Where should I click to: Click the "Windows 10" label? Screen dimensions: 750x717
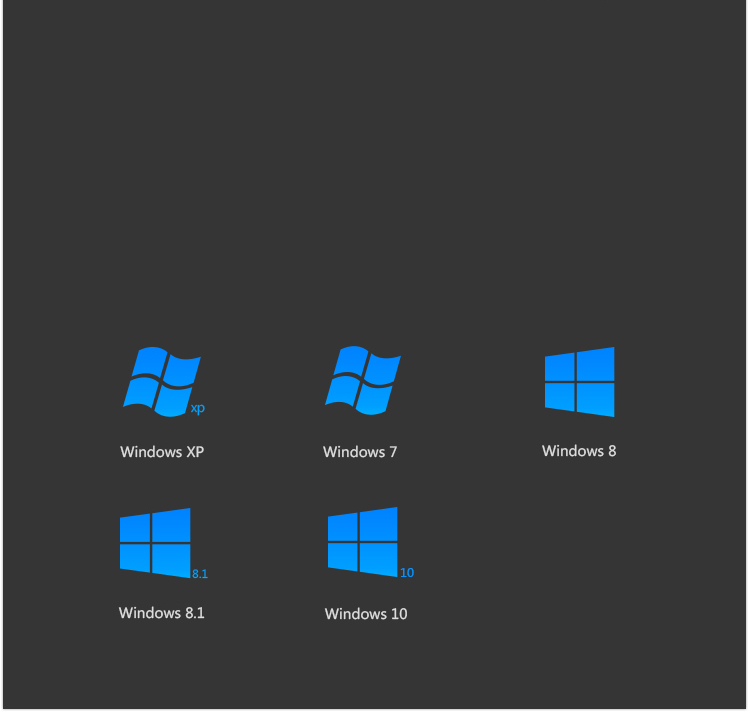(x=366, y=614)
